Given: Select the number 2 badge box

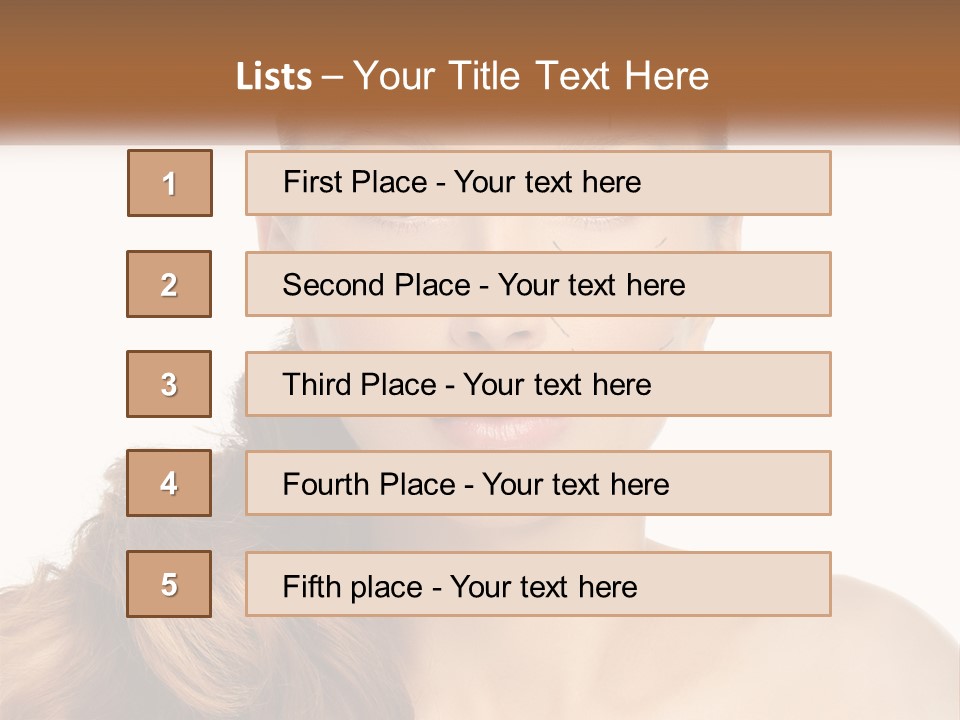Looking at the screenshot, I should 169,284.
